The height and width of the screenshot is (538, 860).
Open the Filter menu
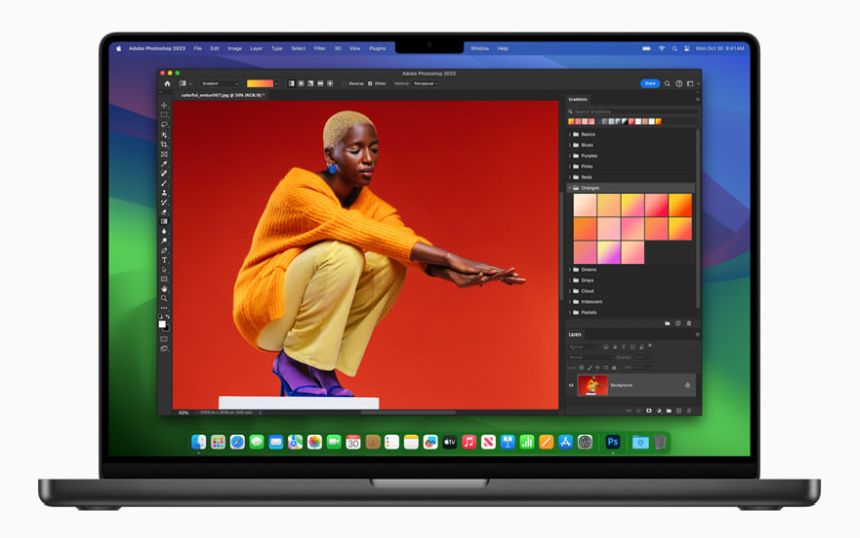[319, 48]
